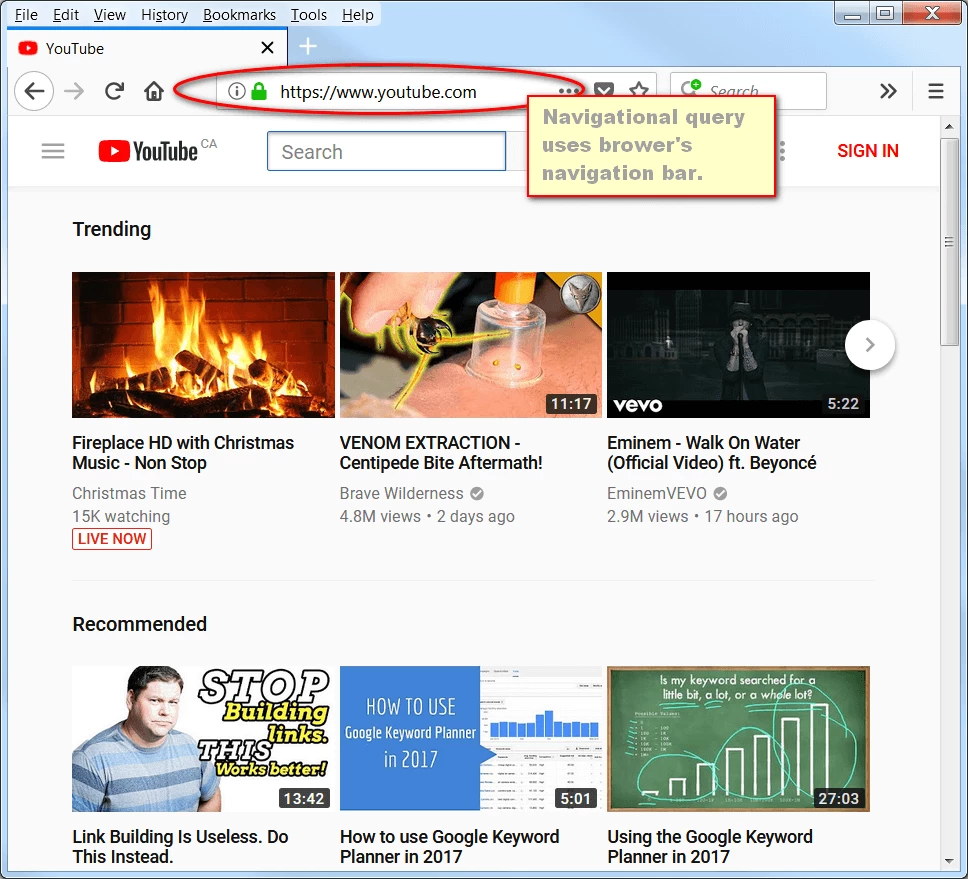Image resolution: width=968 pixels, height=879 pixels.
Task: Click the 5:01 duration badge
Action: [x=575, y=798]
